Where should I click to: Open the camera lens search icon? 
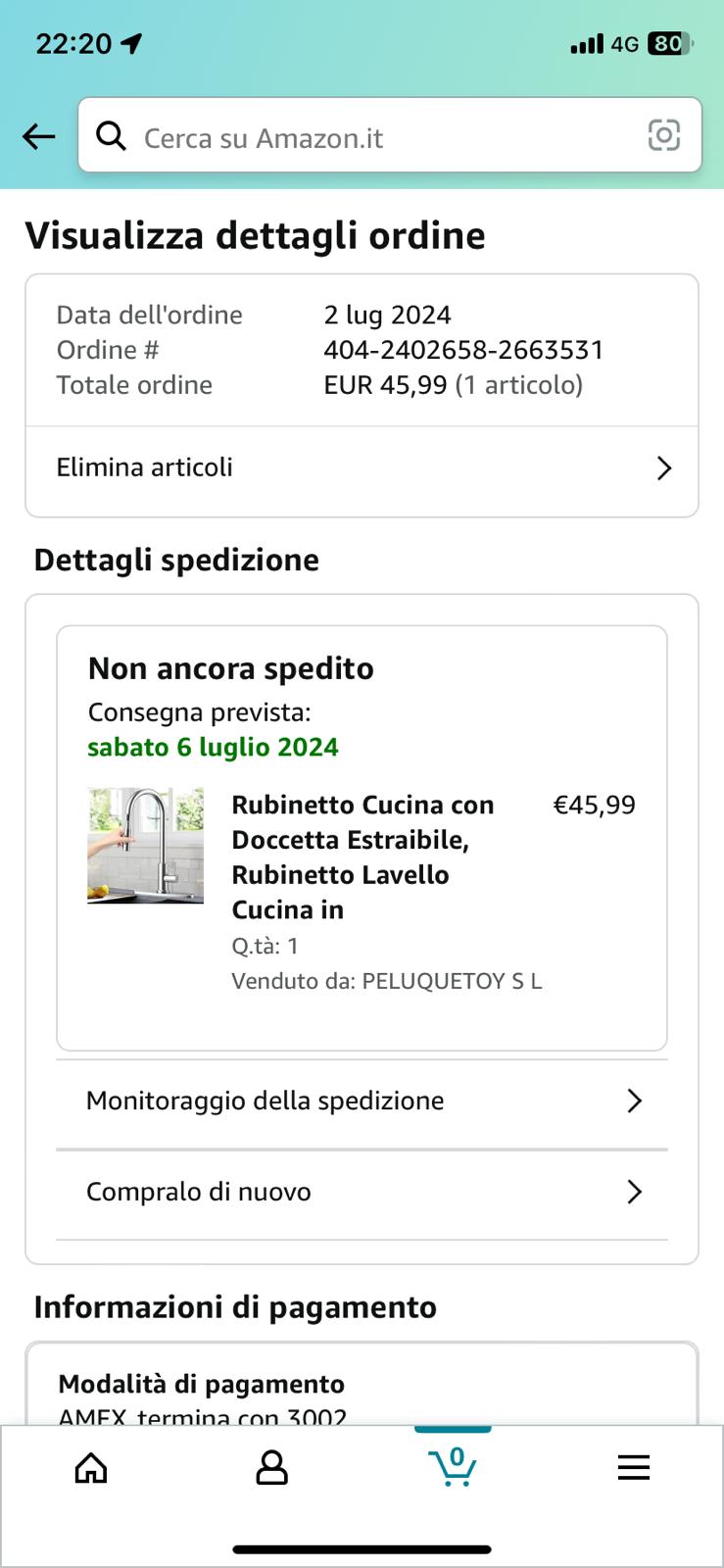(664, 135)
